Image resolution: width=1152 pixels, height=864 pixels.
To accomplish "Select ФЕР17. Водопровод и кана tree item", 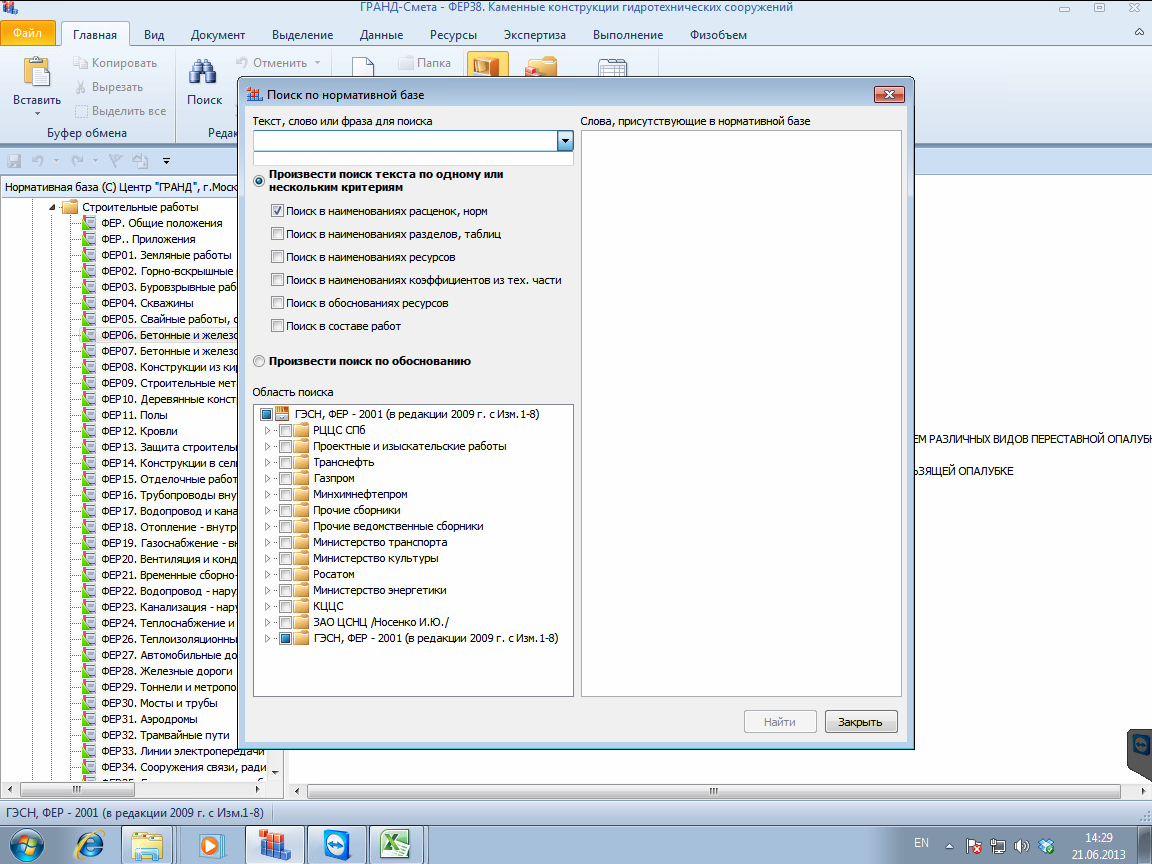I will [168, 511].
